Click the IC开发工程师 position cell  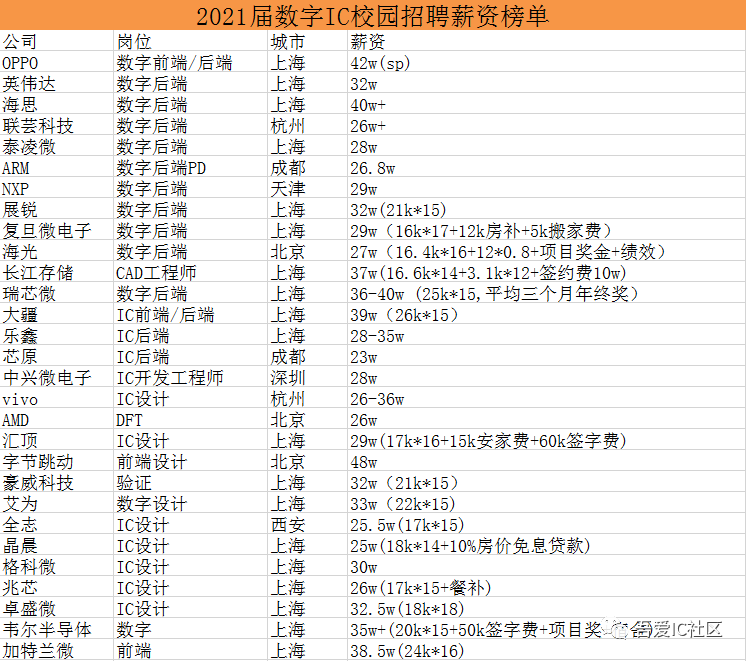point(190,377)
